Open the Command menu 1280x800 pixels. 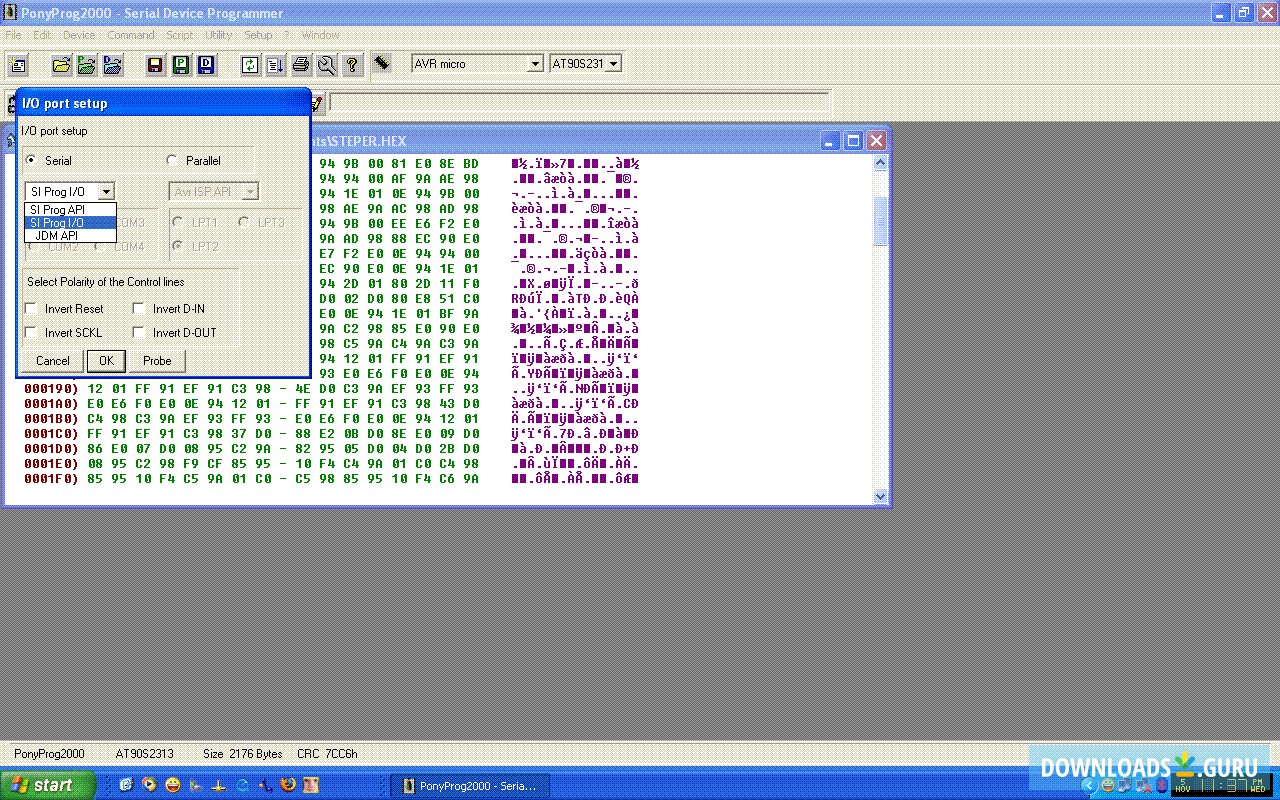click(131, 35)
